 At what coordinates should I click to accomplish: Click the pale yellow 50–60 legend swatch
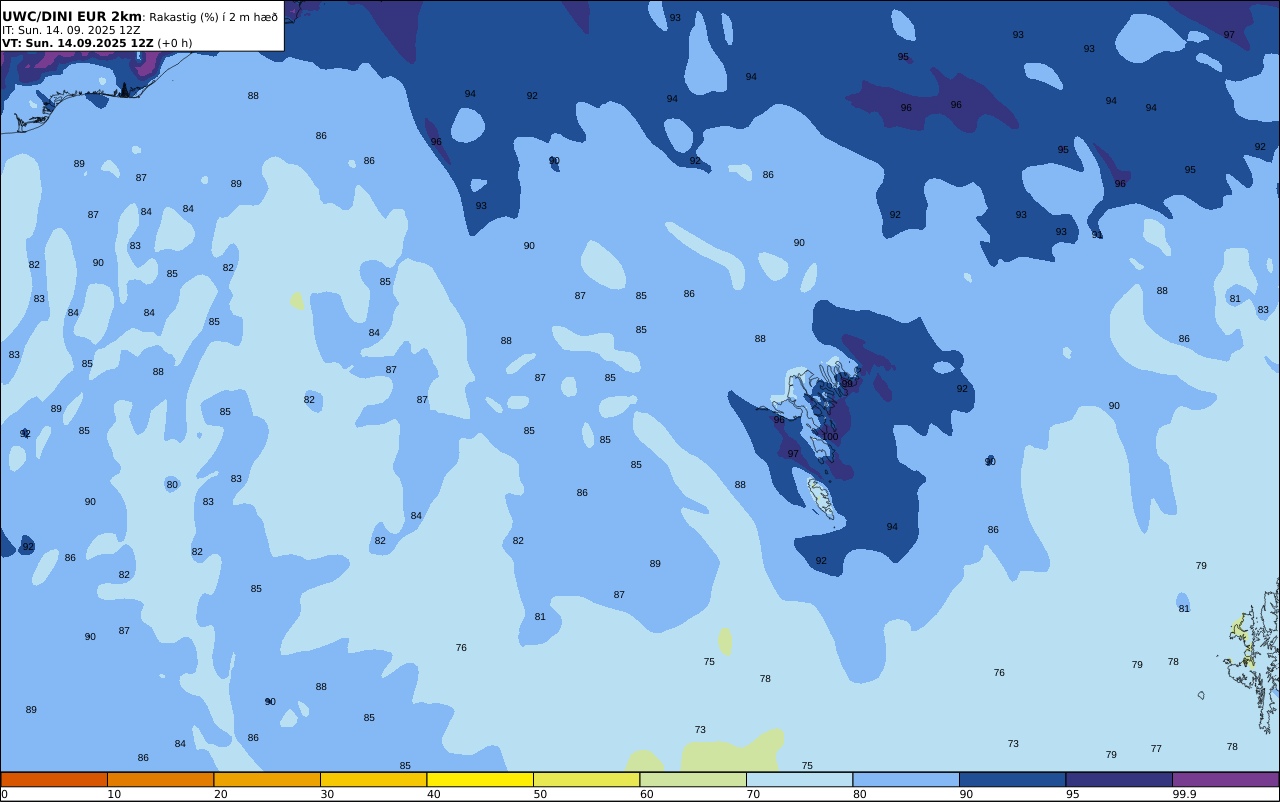(x=586, y=779)
